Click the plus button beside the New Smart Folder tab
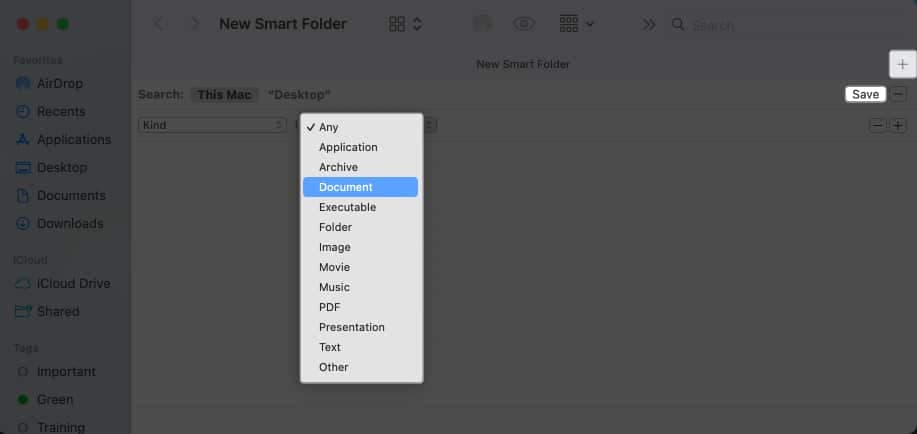Screen dimensions: 917x434 click(902, 64)
